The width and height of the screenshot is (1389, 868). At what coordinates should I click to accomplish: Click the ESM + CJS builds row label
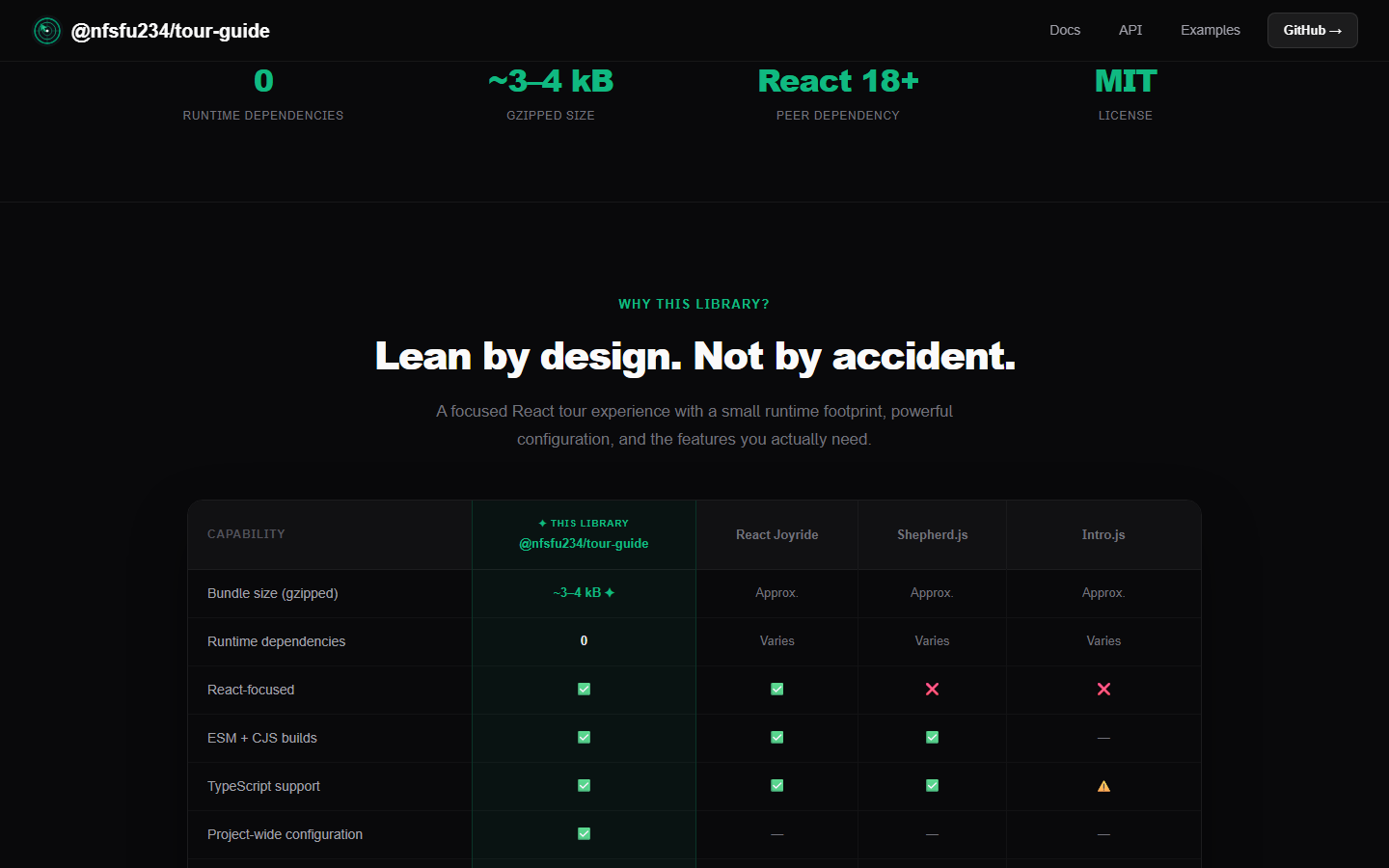(x=262, y=738)
